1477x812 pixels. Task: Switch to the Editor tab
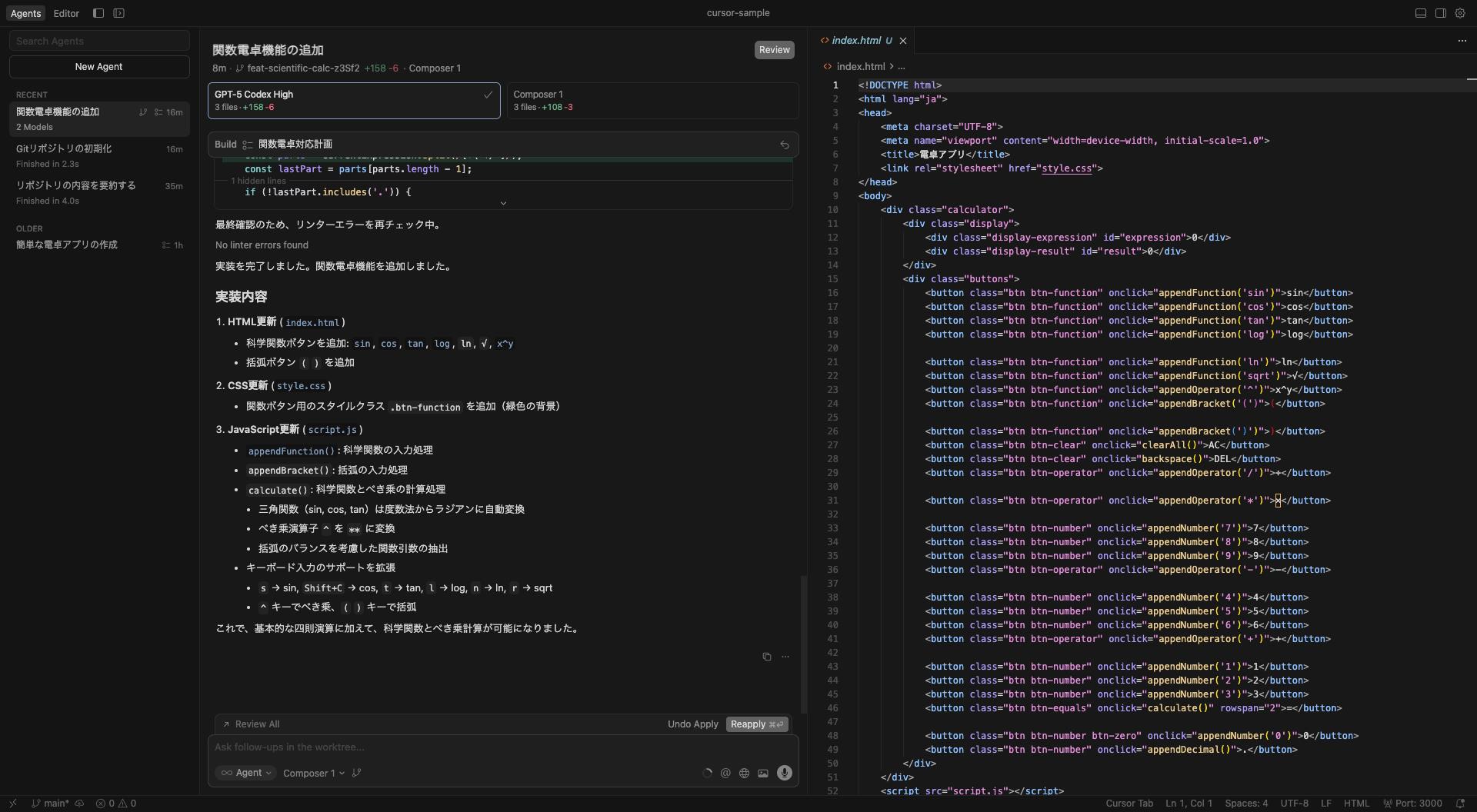[66, 13]
